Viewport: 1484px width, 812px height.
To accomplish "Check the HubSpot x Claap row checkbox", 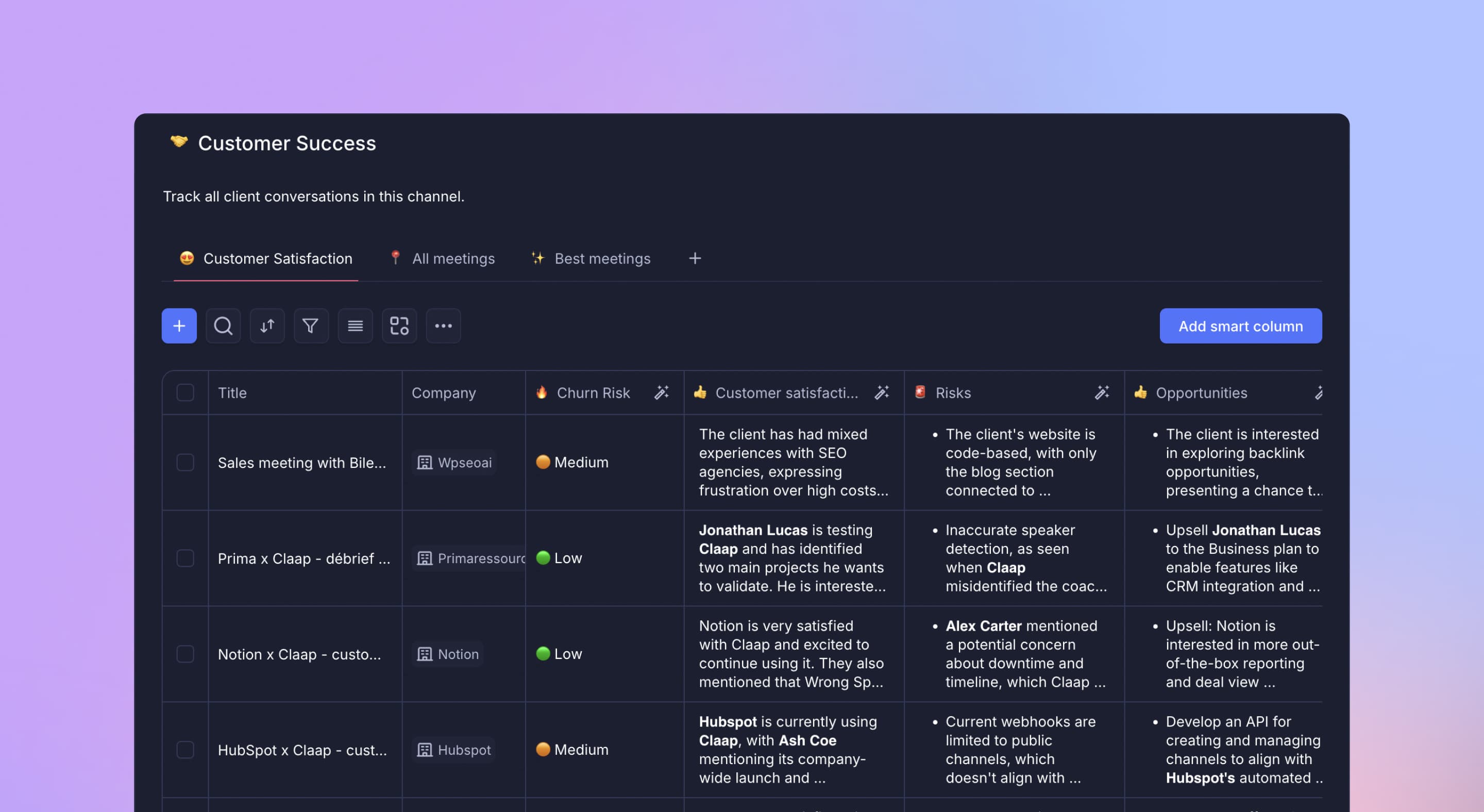I will (185, 750).
